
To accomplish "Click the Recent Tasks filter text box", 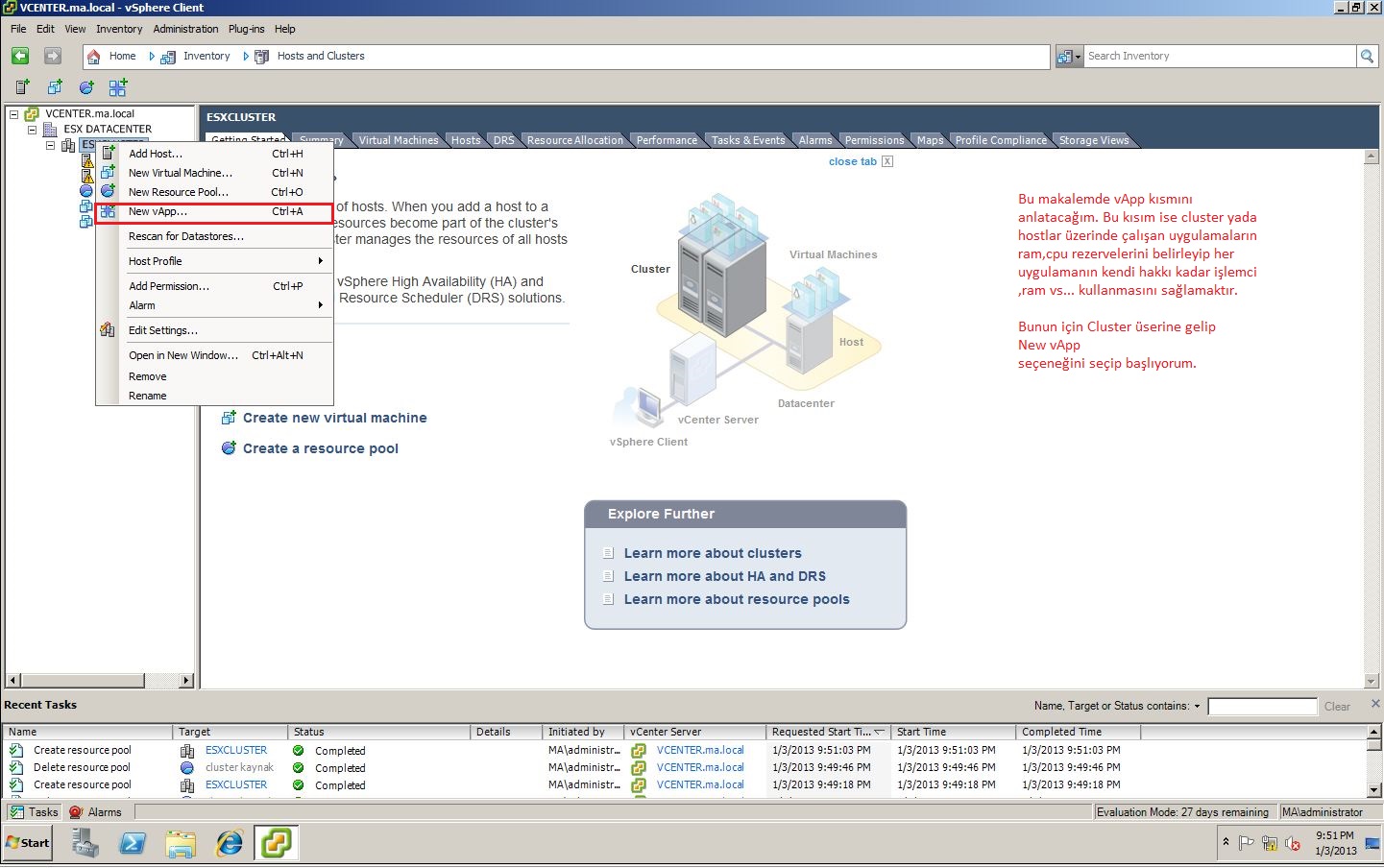I will 1262,707.
